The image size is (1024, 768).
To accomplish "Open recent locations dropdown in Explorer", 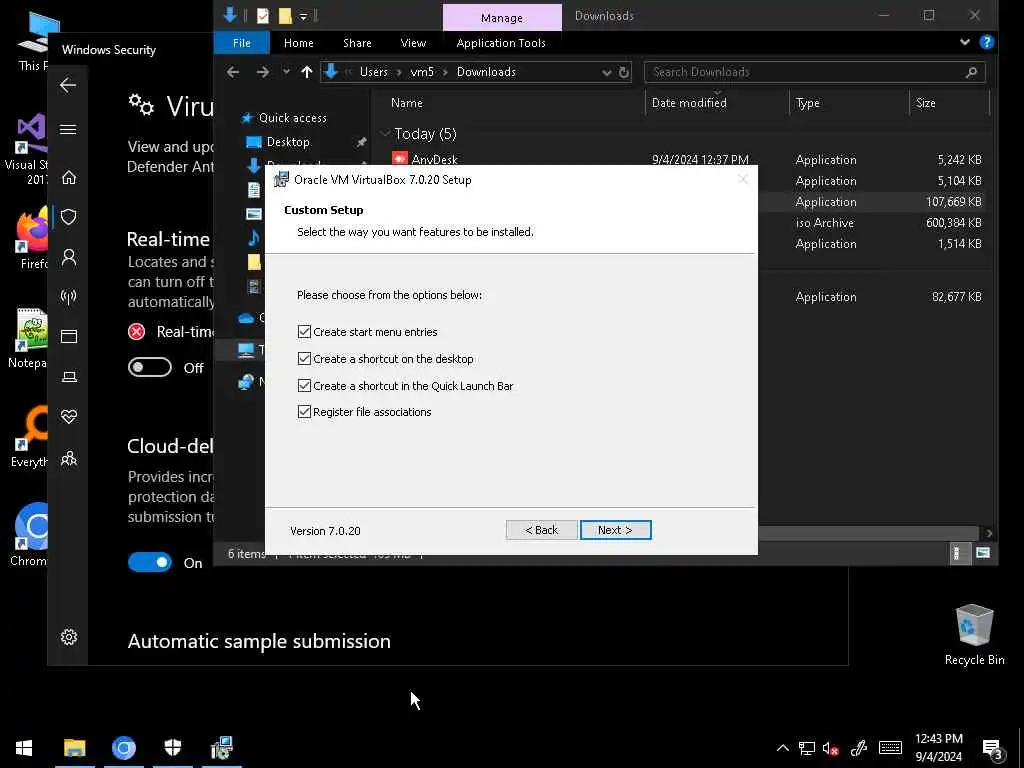I will click(286, 72).
